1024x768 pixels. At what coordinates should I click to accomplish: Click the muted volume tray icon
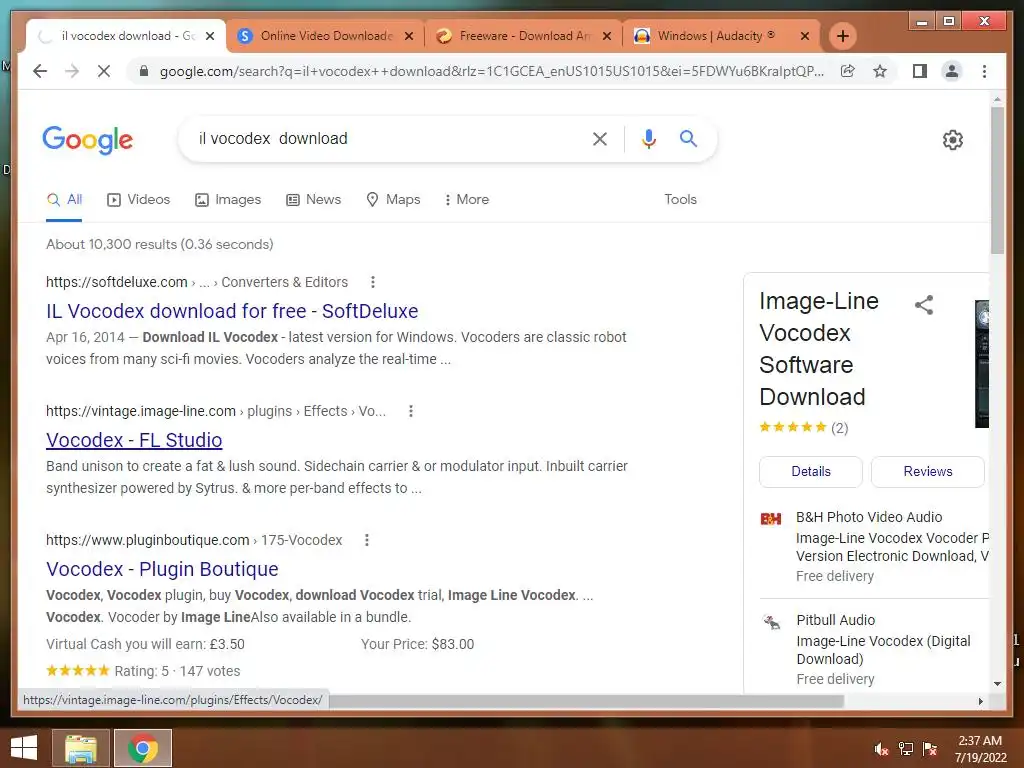click(881, 749)
